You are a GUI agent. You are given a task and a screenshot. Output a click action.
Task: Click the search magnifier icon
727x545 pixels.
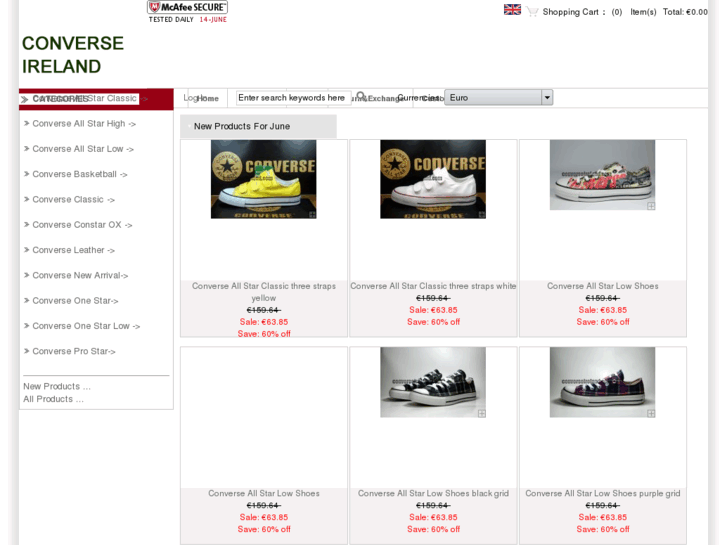pos(361,96)
